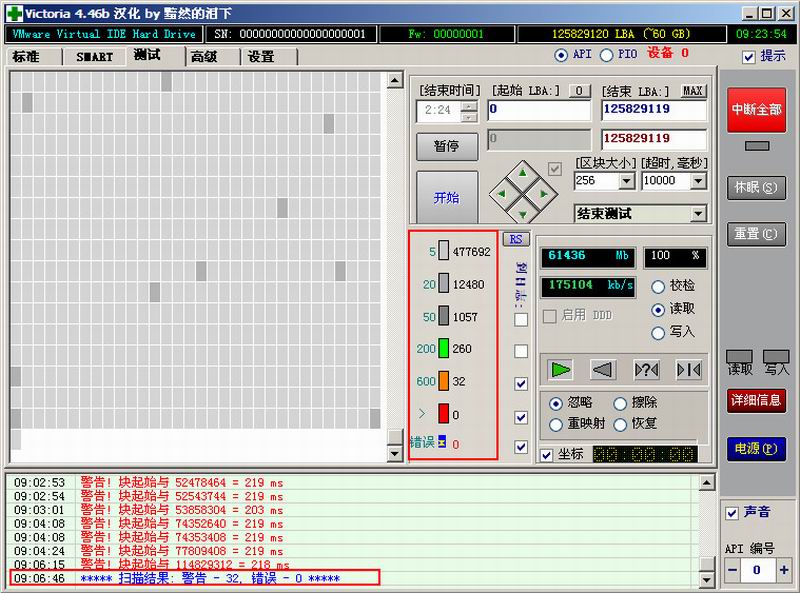The height and width of the screenshot is (593, 800).
Task: Switch to the 高级 tab
Action: (202, 56)
